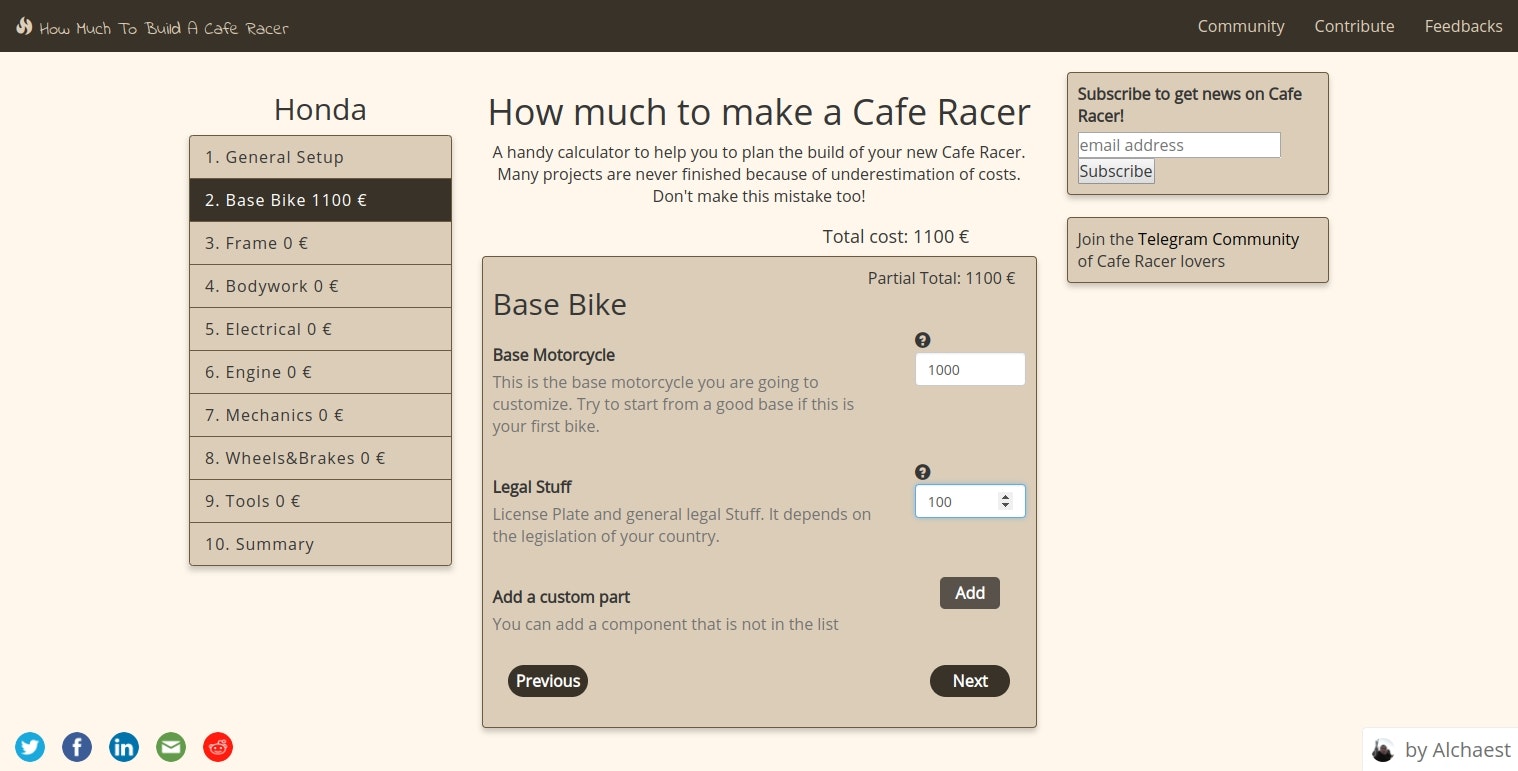Screen dimensions: 1518x771
Task: Share via email icon
Action: tap(171, 747)
